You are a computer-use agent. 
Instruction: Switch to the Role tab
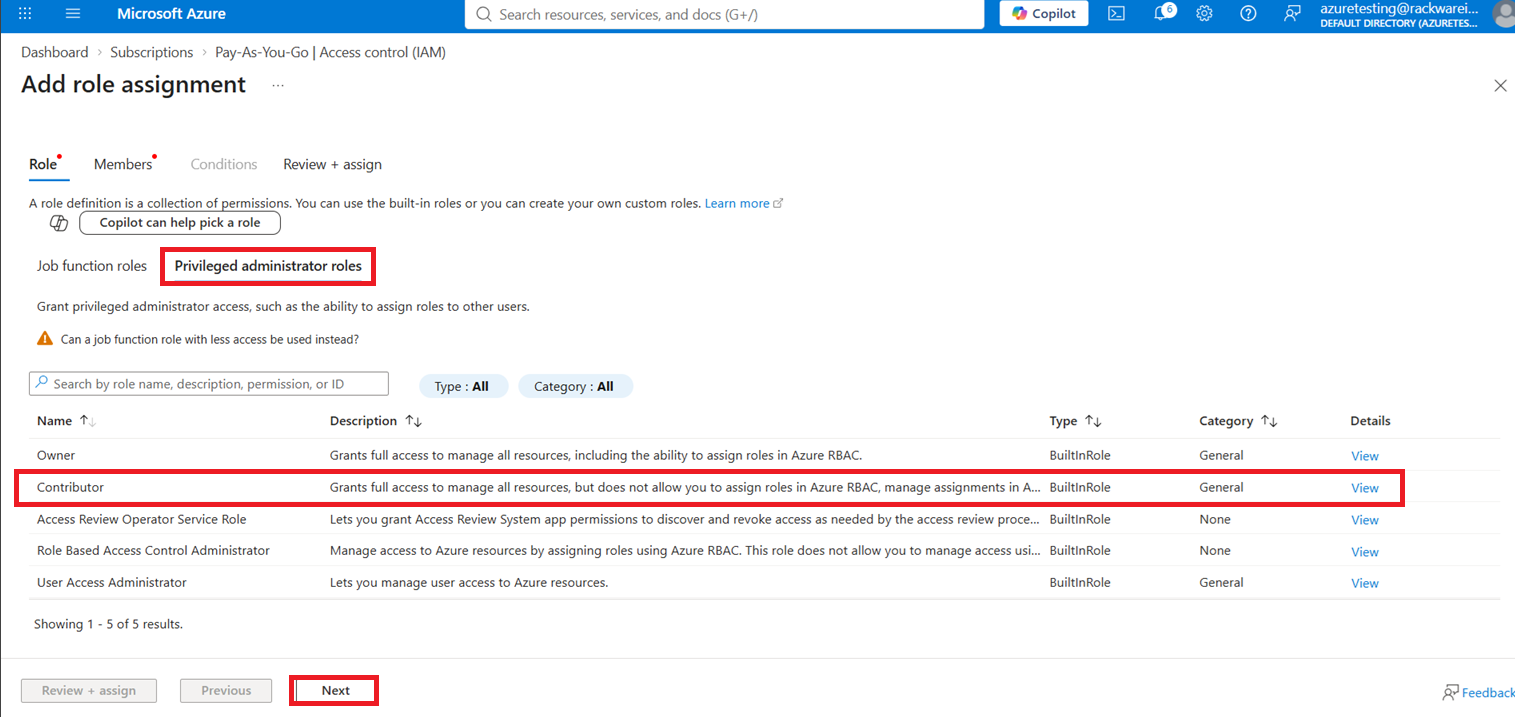point(43,164)
